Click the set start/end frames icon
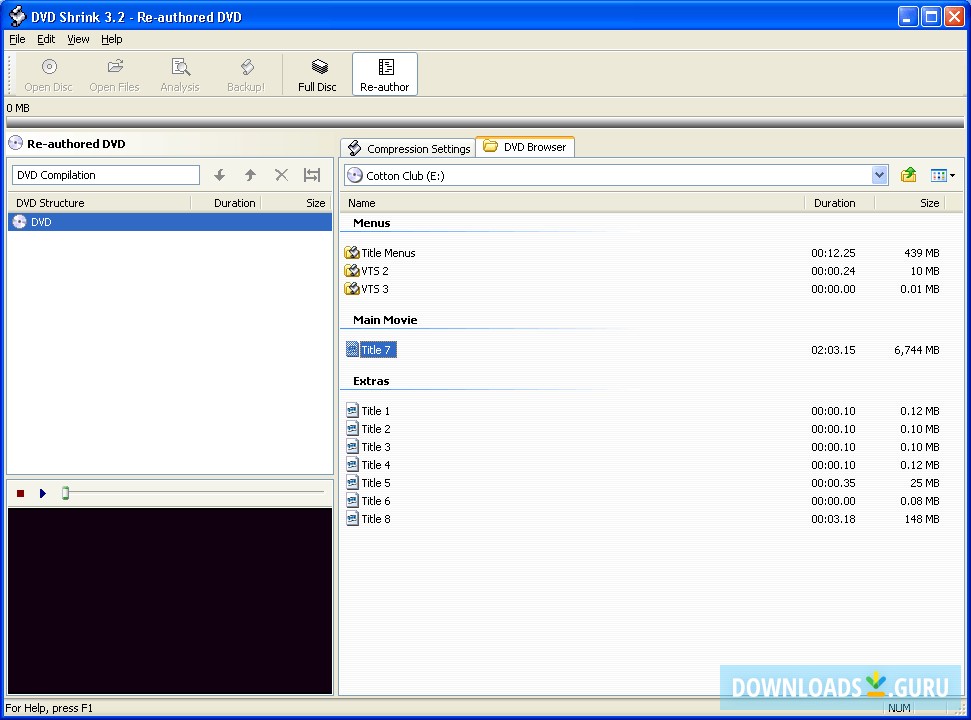The height and width of the screenshot is (720, 971). pos(312,175)
